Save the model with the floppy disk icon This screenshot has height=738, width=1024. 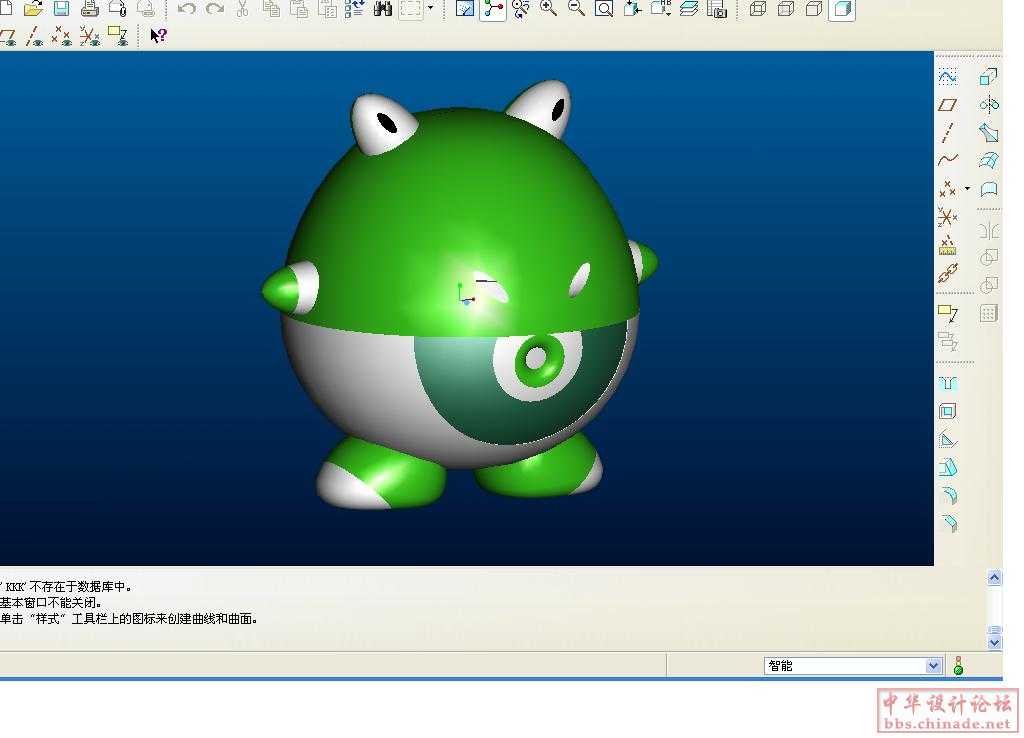tap(61, 8)
